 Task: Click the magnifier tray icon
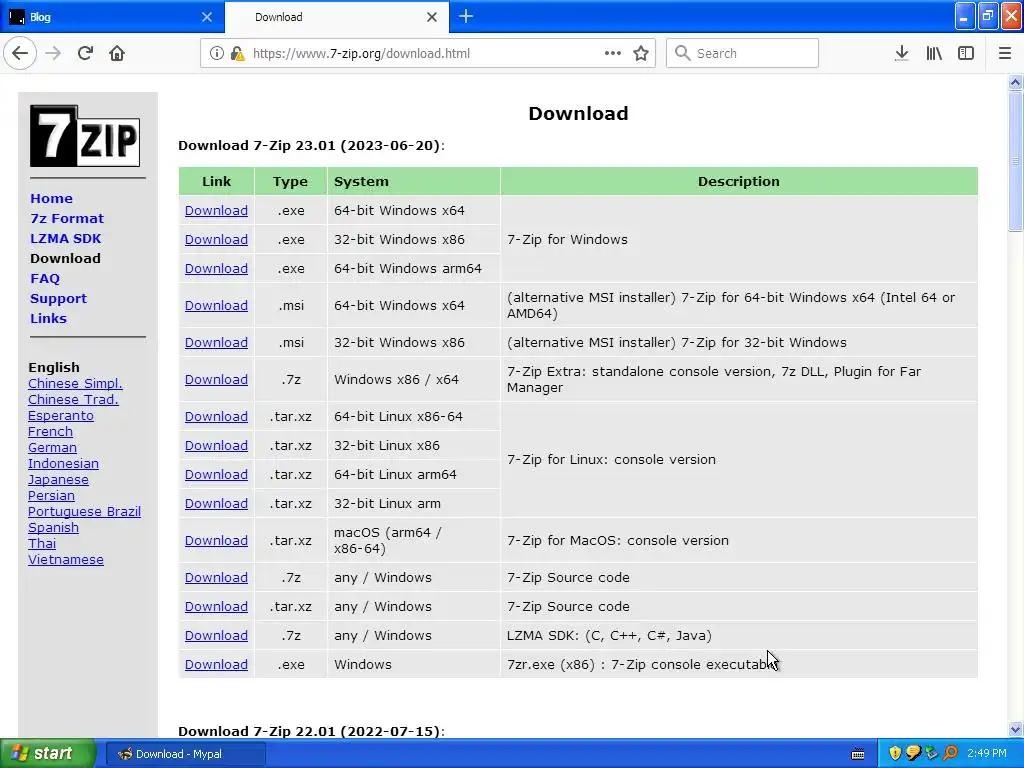pos(950,754)
